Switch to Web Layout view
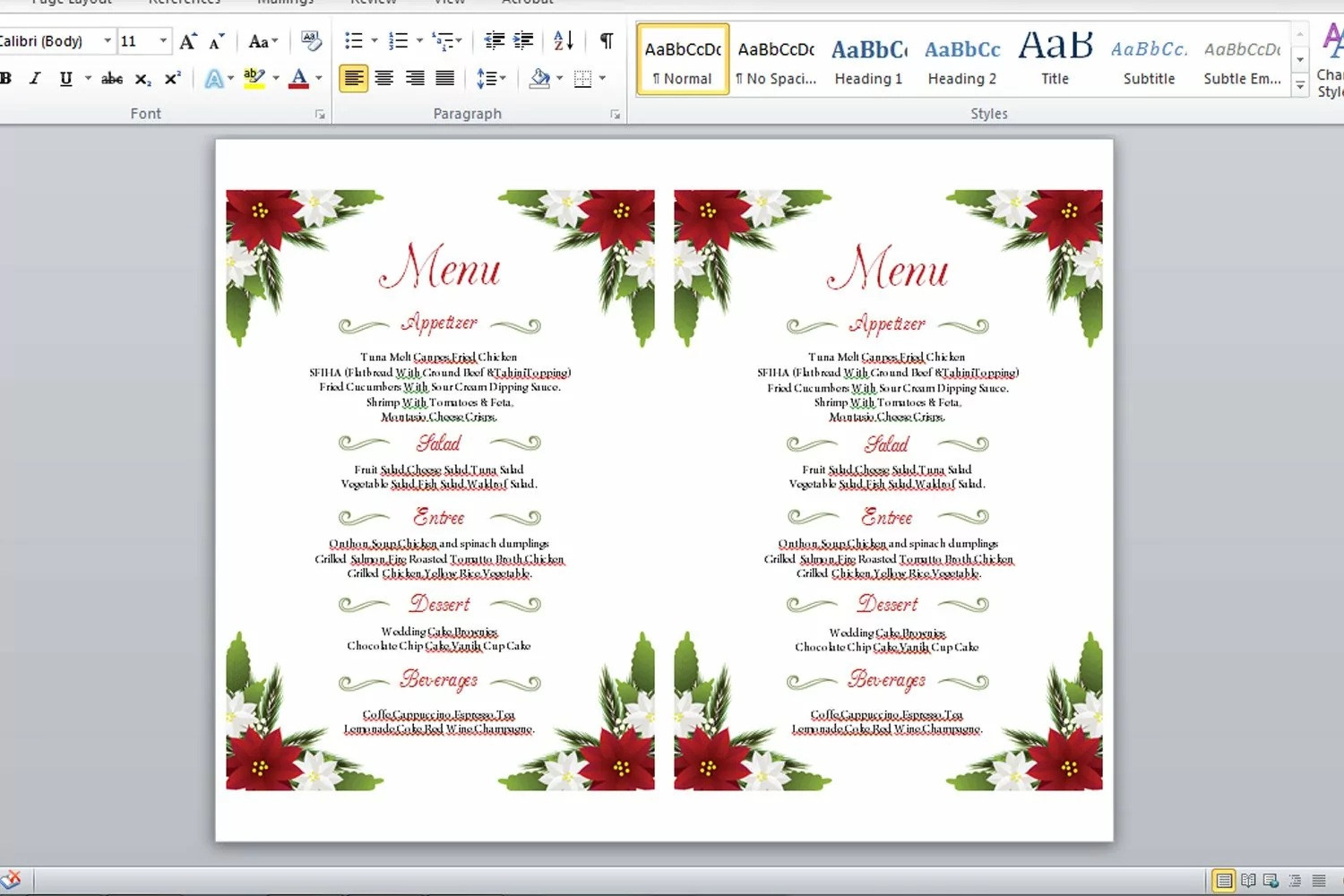The height and width of the screenshot is (896, 1344). coord(1271,881)
